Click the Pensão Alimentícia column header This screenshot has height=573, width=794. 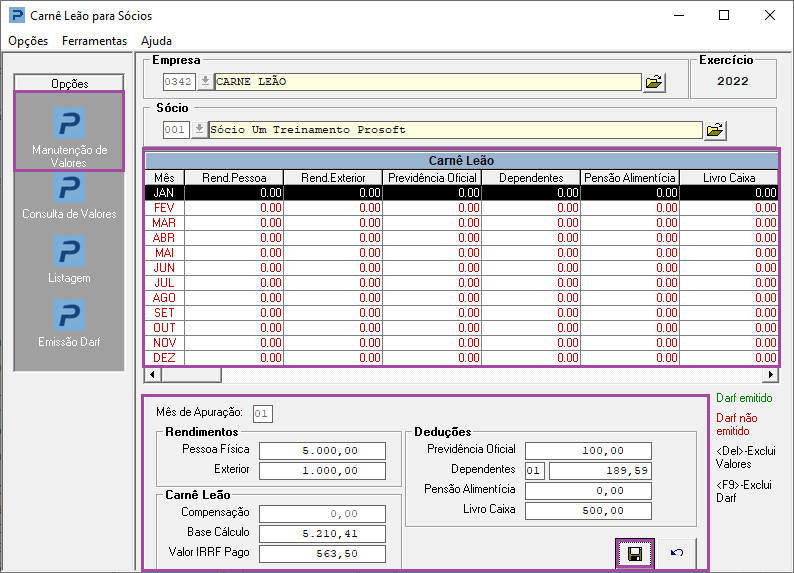point(630,178)
